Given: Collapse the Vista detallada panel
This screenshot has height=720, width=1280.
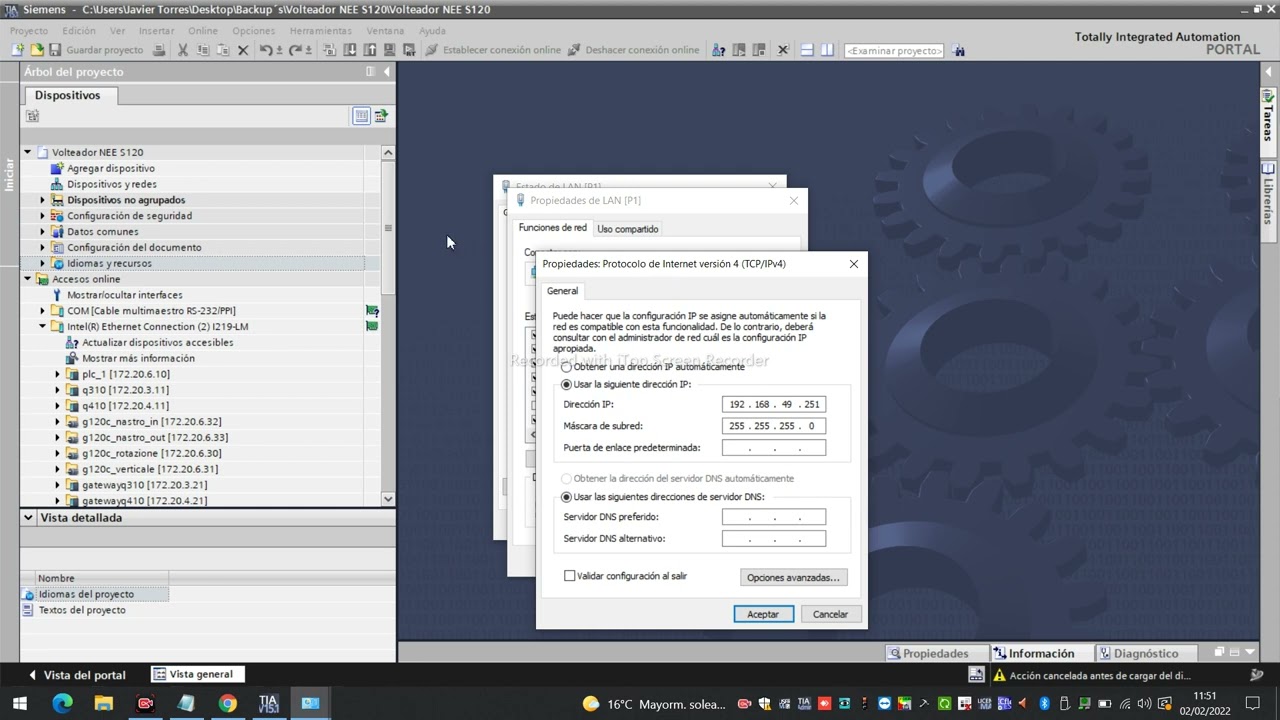Looking at the screenshot, I should click(28, 518).
